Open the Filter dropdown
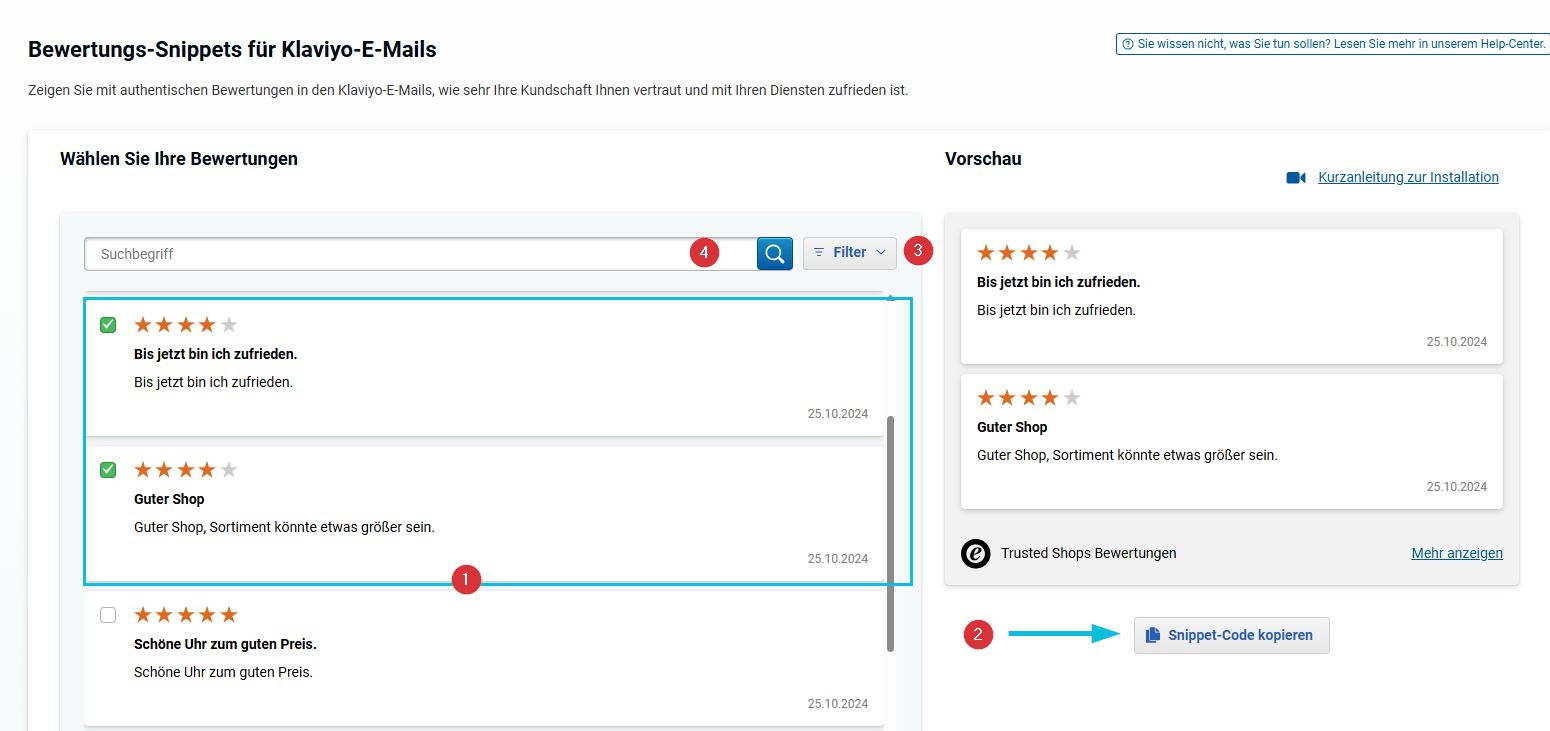This screenshot has width=1550, height=731. (x=849, y=253)
